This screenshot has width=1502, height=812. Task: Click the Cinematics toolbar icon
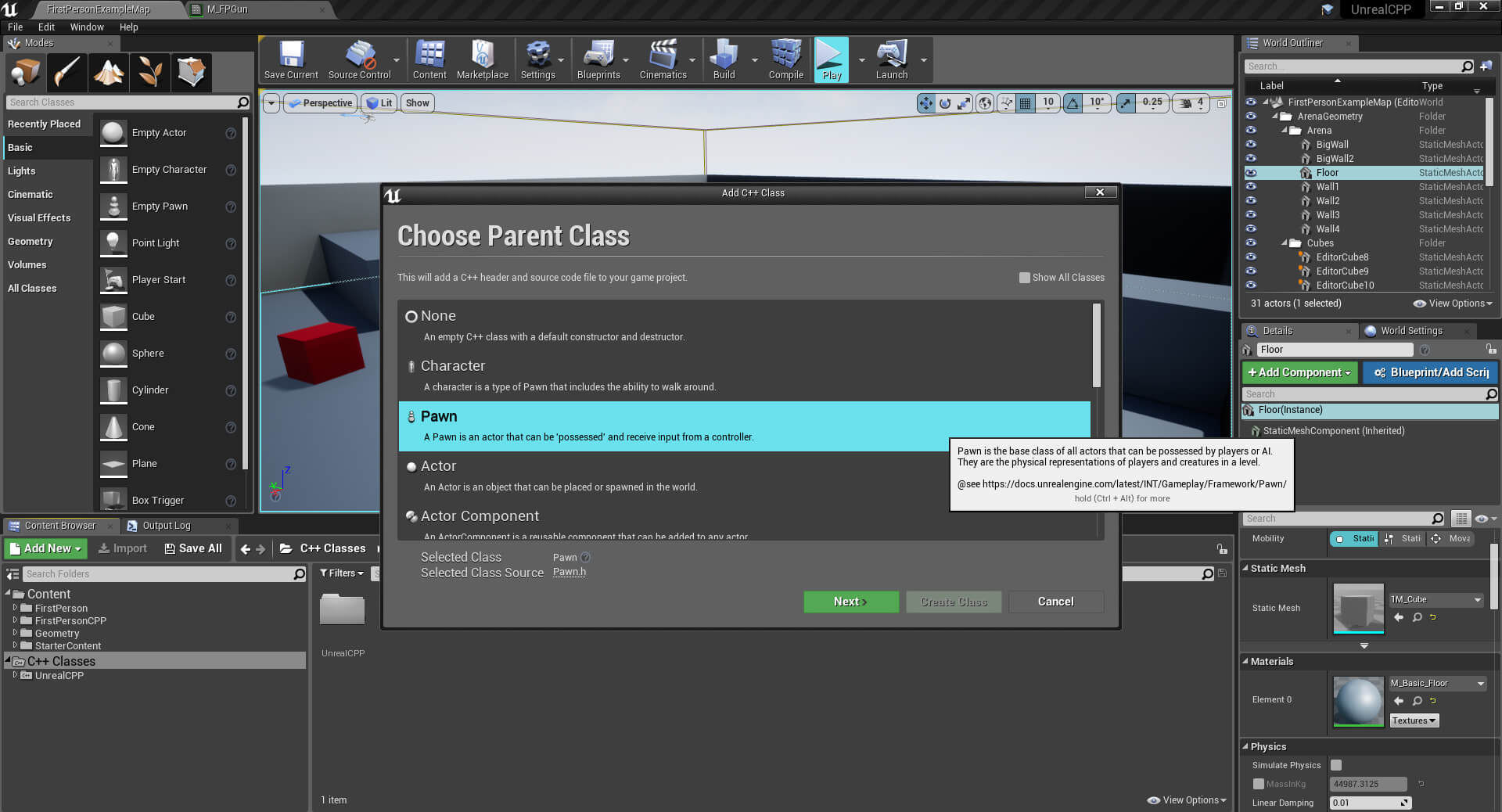[x=663, y=60]
